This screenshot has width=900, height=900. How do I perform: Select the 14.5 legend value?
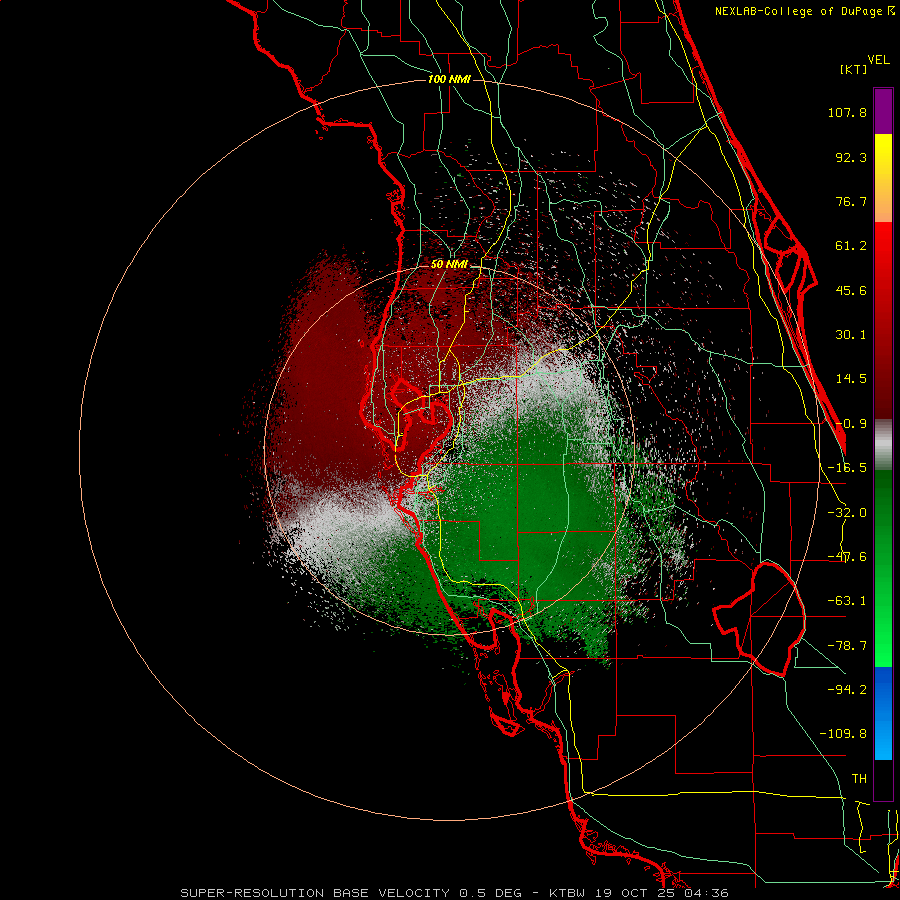pyautogui.click(x=851, y=379)
